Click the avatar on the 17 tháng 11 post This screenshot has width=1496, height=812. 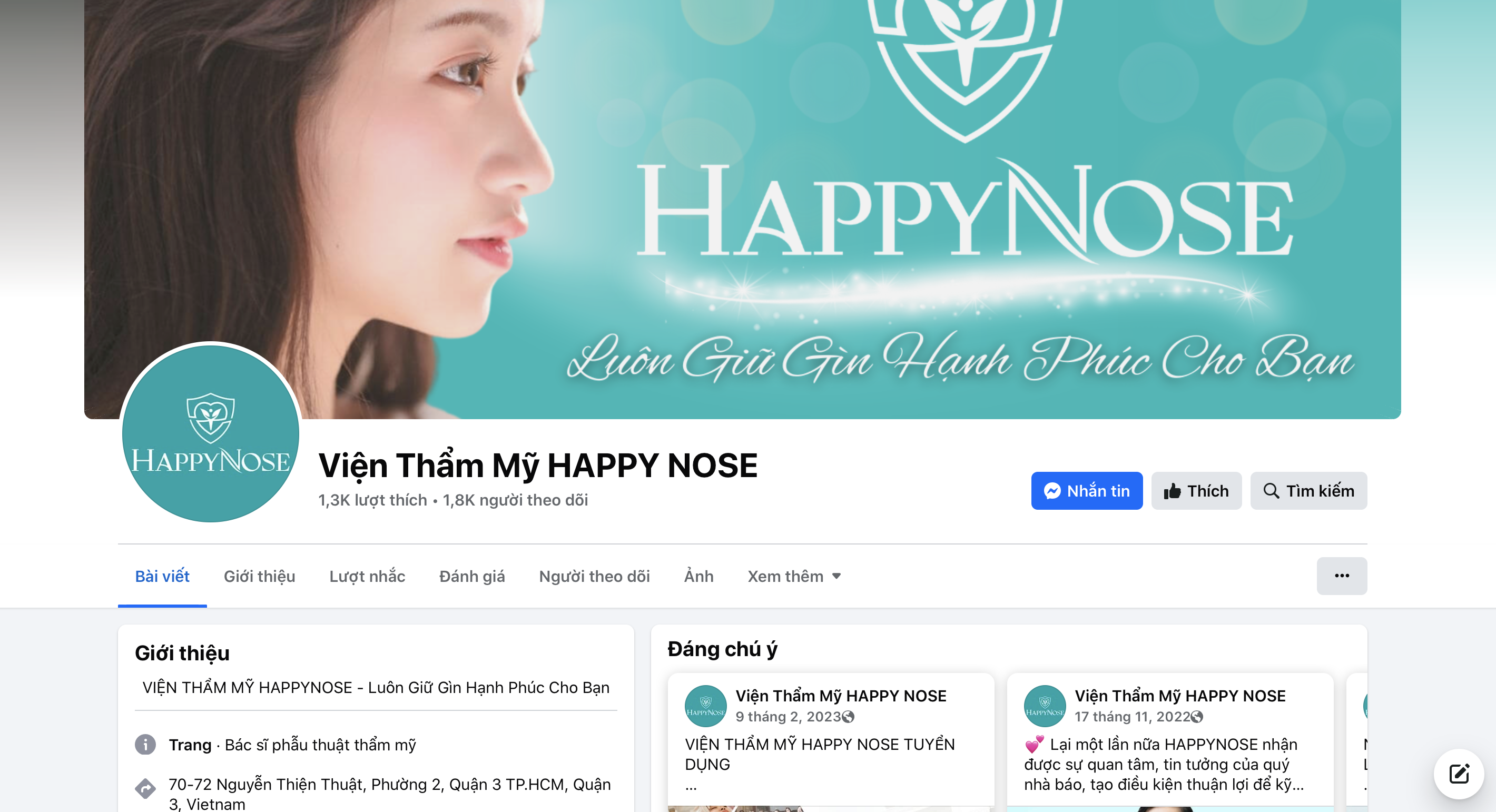(1044, 706)
